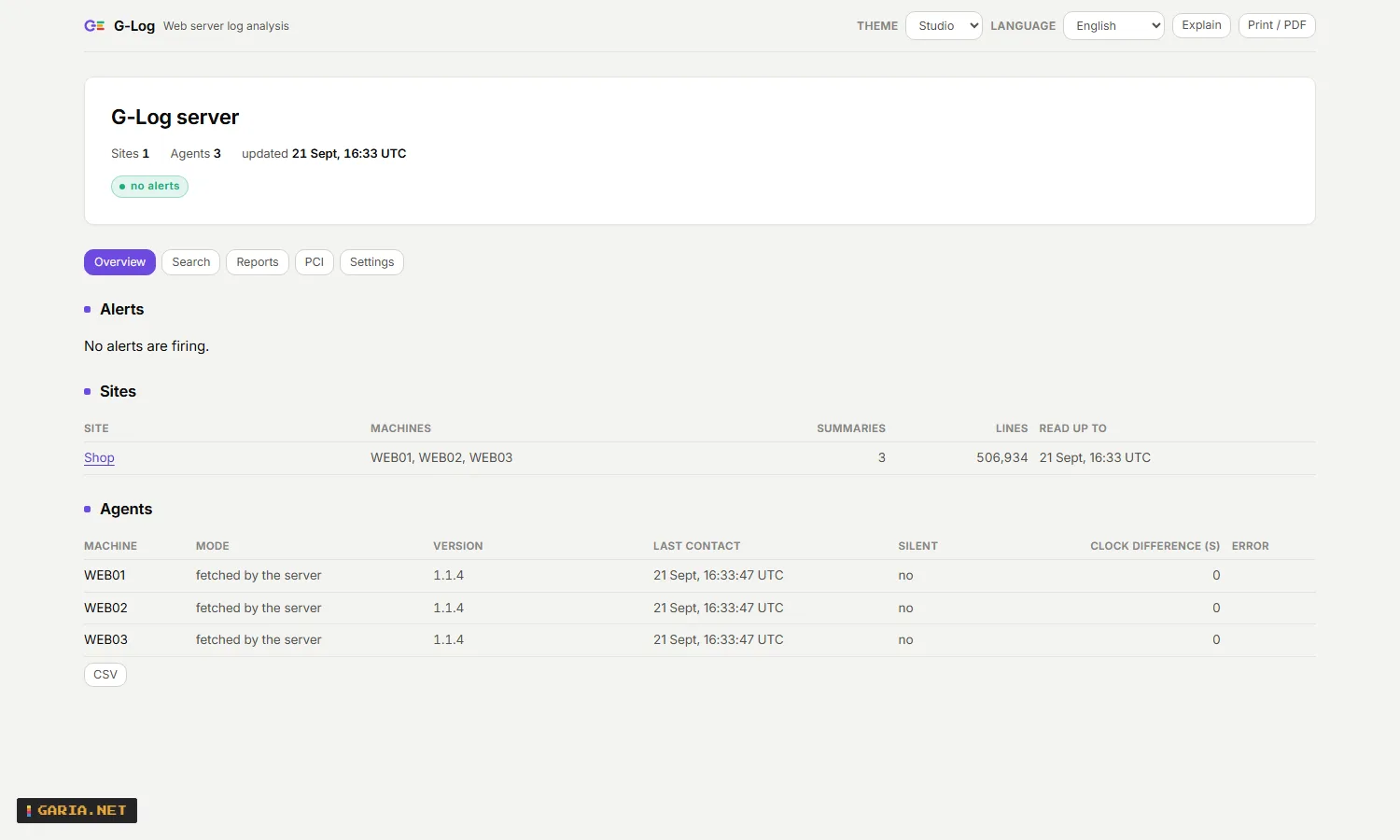
Task: Click the 'G-Log server' heading
Action: [x=175, y=118]
